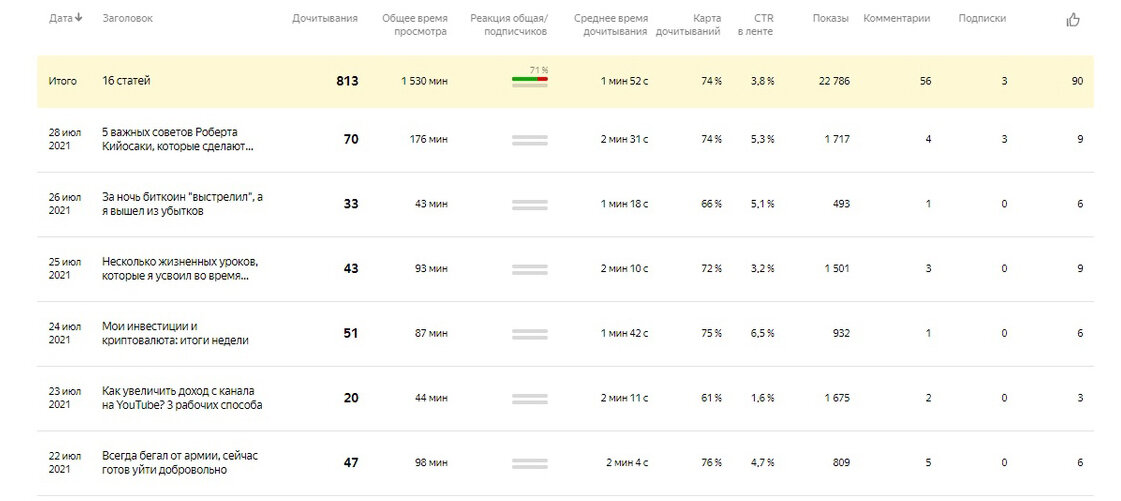1121x501 pixels.
Task: Click average time 2 мин 4 с
Action: [627, 462]
